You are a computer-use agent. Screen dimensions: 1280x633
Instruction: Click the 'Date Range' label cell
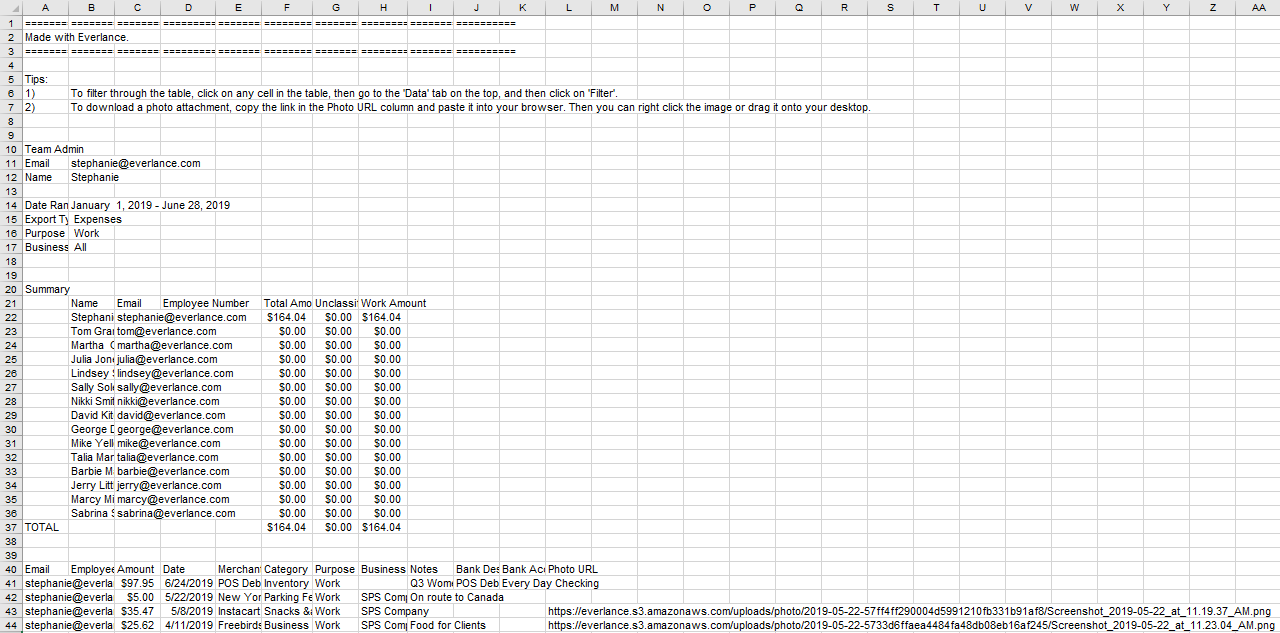(46, 205)
